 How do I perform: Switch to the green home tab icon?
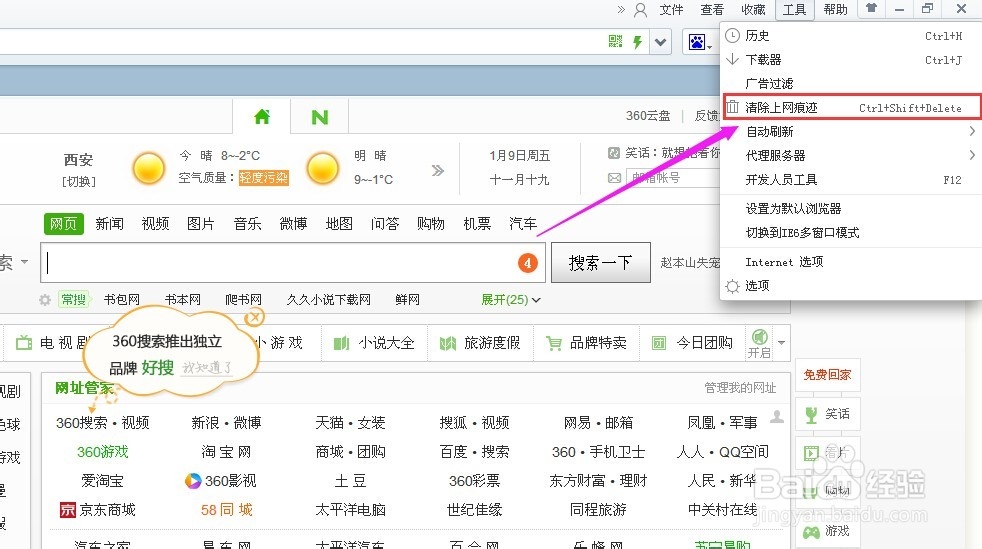tap(262, 116)
